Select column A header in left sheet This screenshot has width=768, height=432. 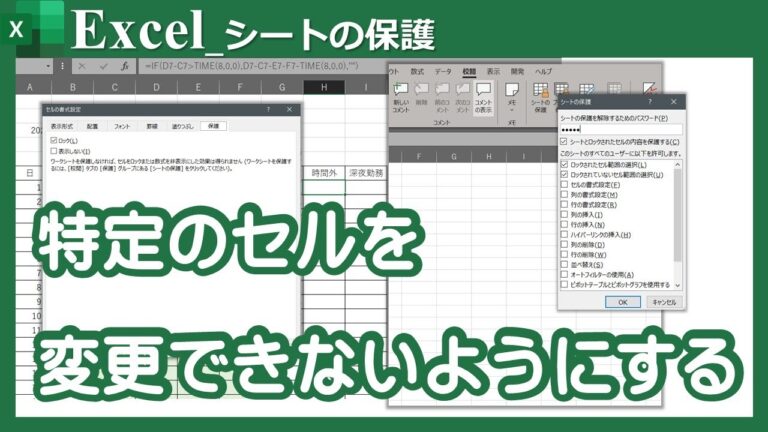point(30,87)
